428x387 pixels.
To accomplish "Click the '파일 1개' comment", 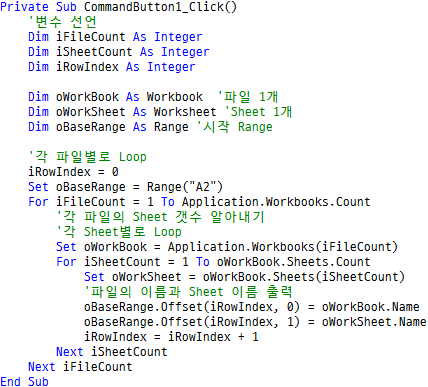I will (x=248, y=97).
